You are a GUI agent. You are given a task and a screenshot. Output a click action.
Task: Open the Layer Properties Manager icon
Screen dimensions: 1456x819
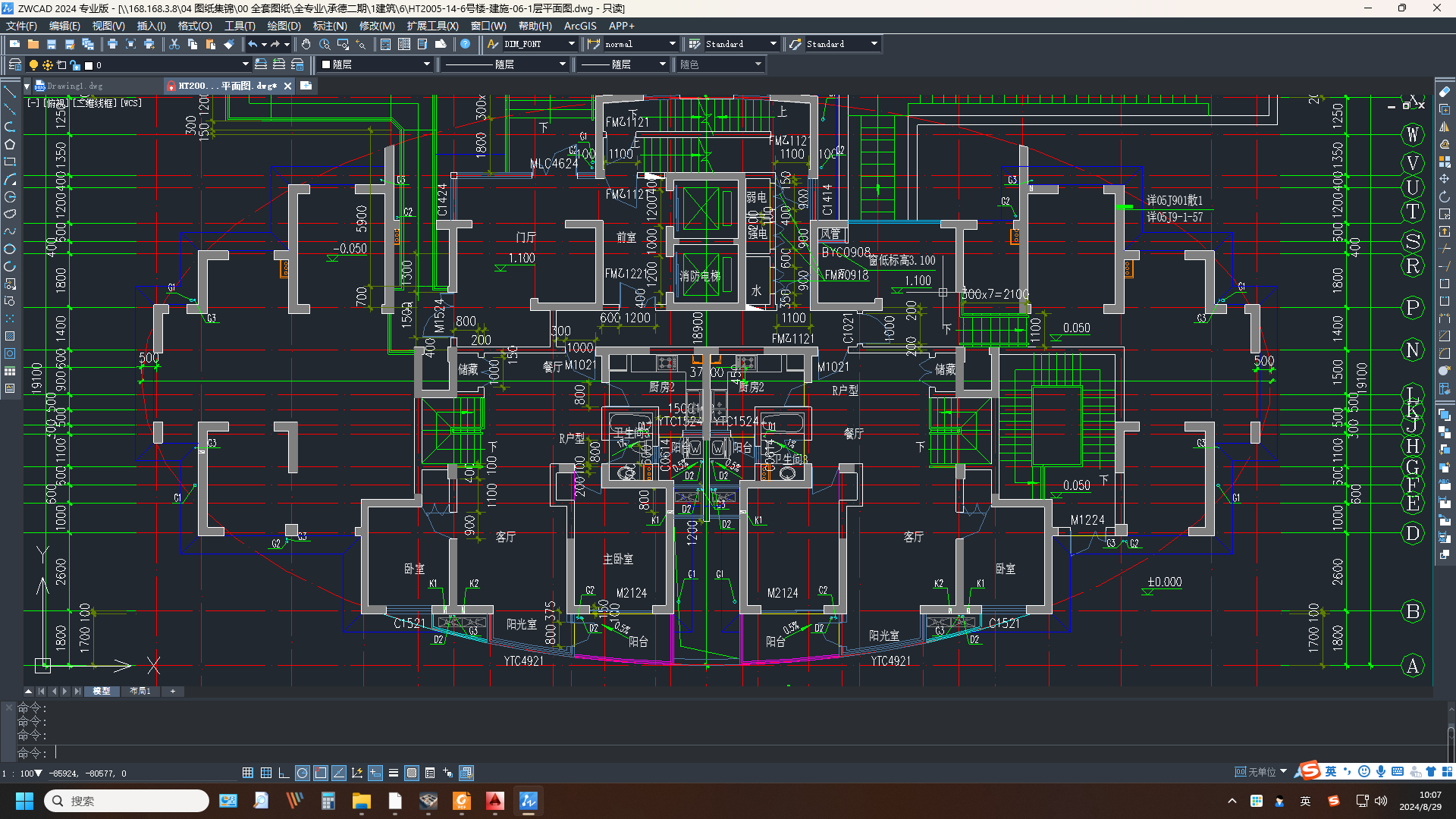point(15,64)
